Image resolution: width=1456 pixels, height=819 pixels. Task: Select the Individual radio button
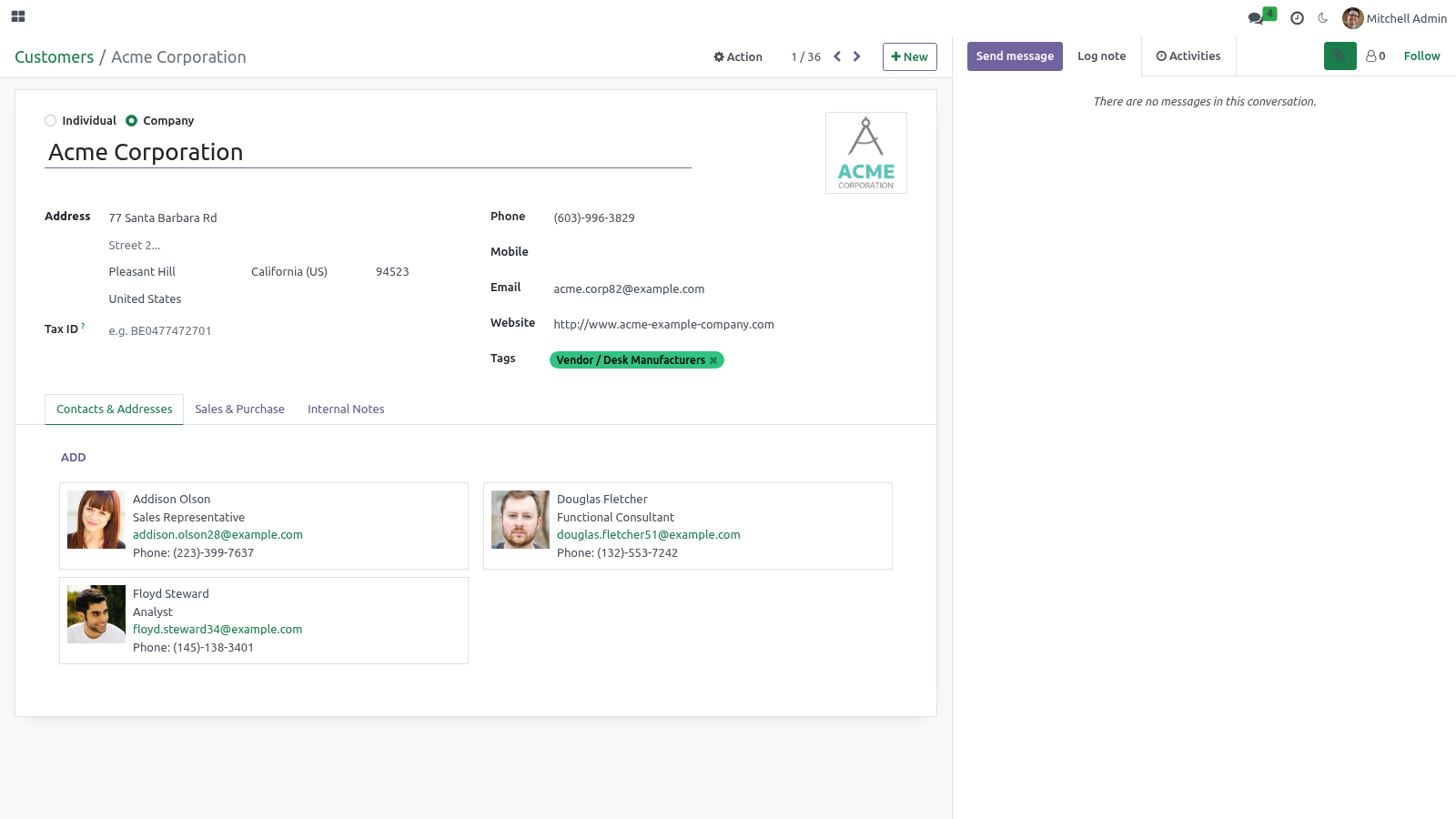pos(51,121)
